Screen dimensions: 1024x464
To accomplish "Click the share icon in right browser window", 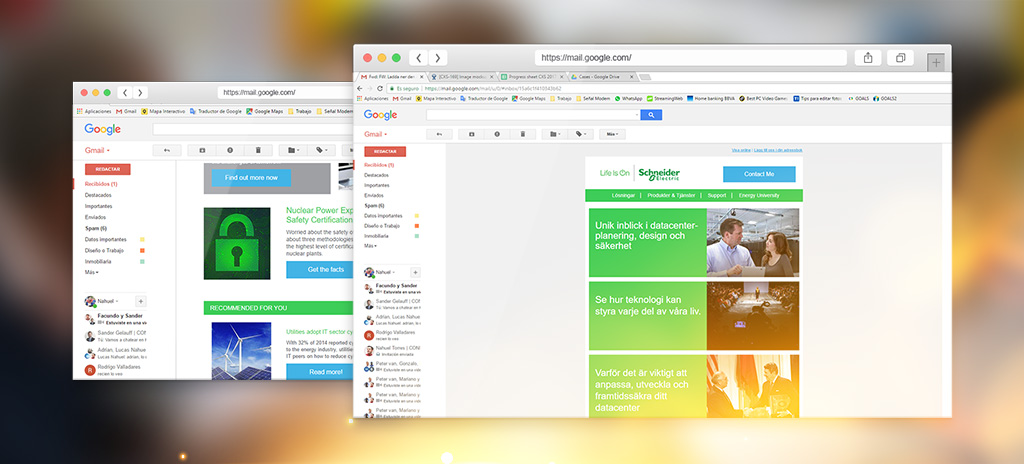I will (x=868, y=58).
